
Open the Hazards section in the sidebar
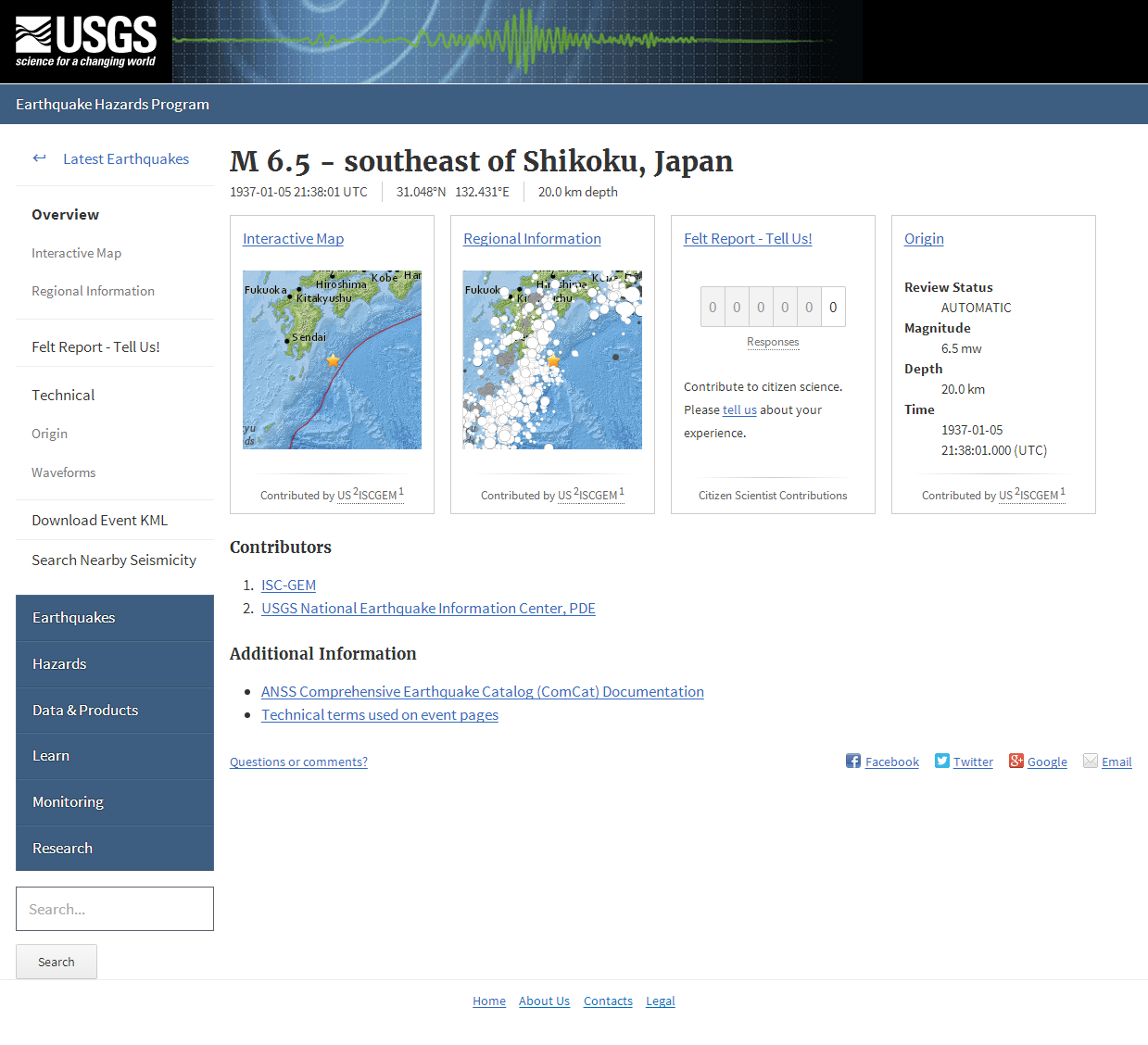pyautogui.click(x=59, y=663)
